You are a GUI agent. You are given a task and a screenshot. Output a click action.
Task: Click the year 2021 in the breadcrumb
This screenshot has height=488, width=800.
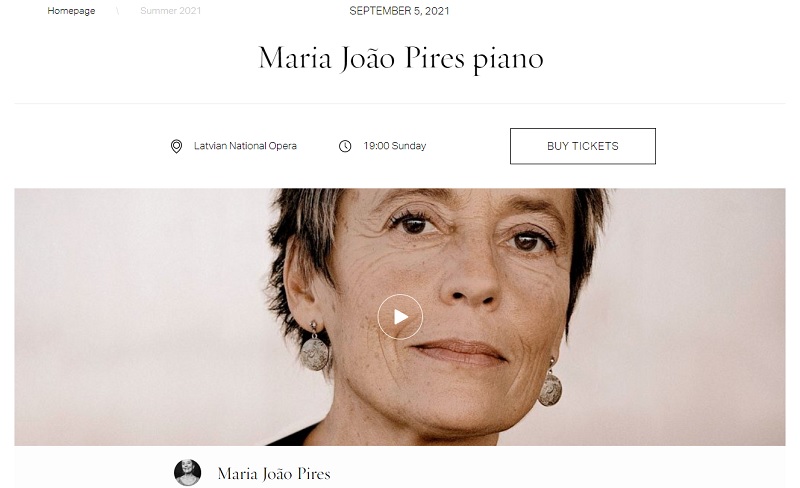190,11
